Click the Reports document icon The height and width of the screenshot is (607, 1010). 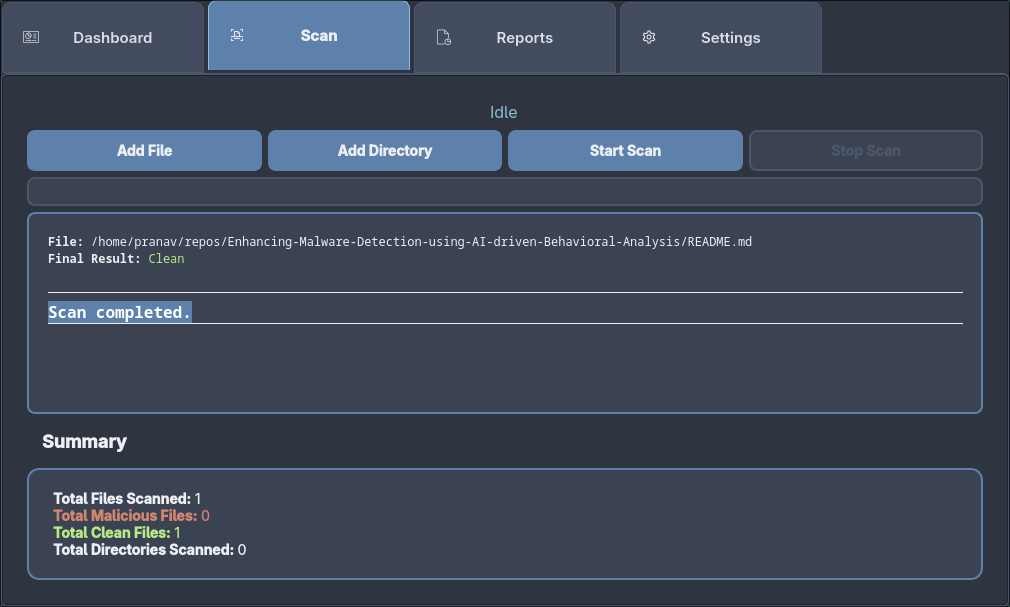[444, 37]
